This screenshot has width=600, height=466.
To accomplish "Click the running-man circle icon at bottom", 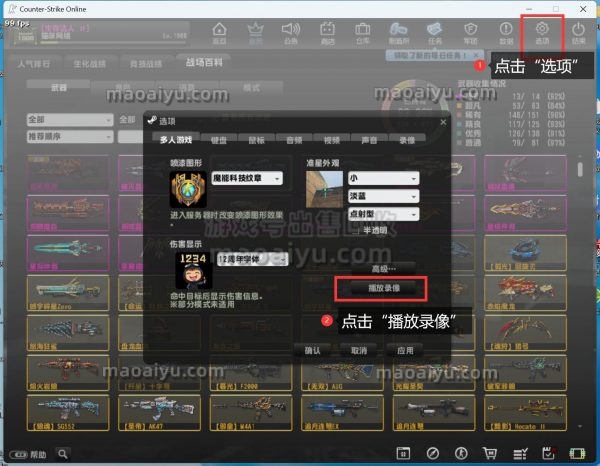I will point(461,453).
